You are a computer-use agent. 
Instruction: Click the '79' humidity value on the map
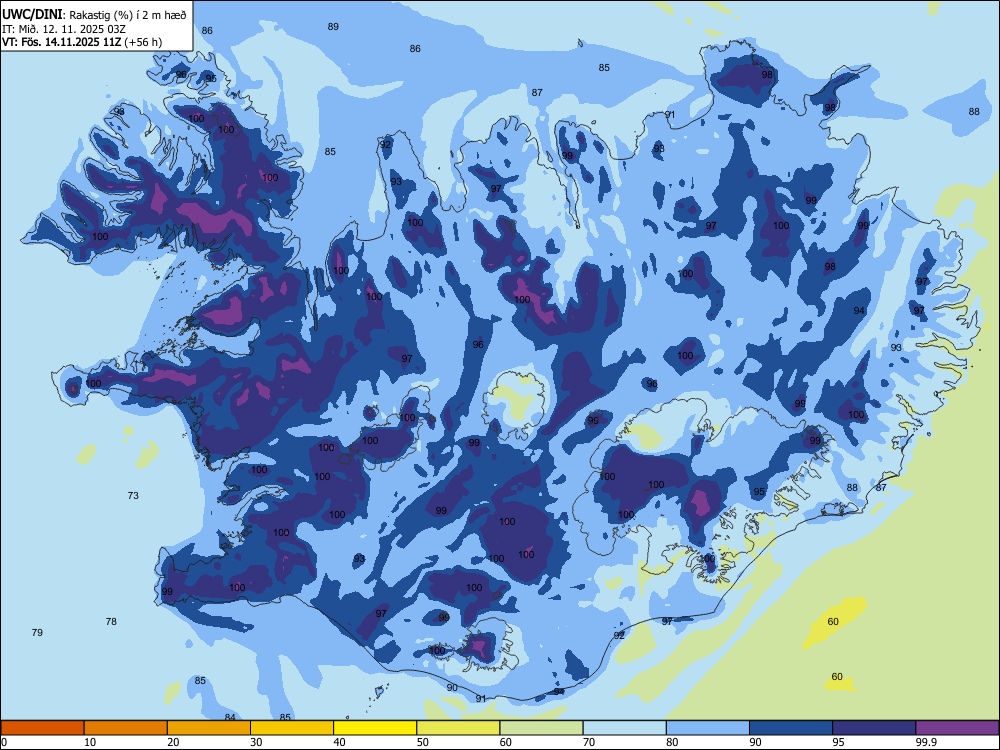pyautogui.click(x=37, y=633)
